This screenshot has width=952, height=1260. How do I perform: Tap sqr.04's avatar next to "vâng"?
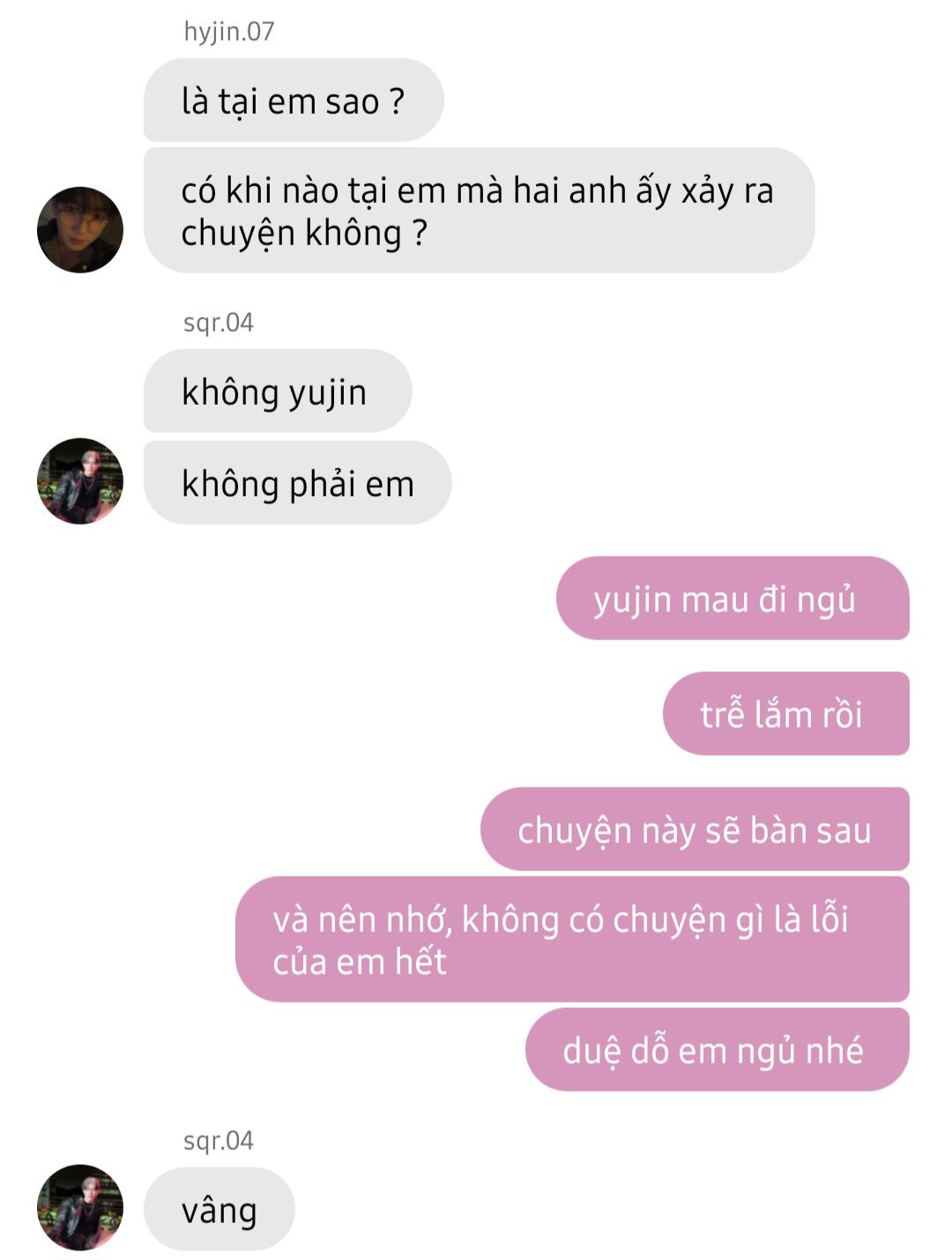pyautogui.click(x=80, y=1207)
